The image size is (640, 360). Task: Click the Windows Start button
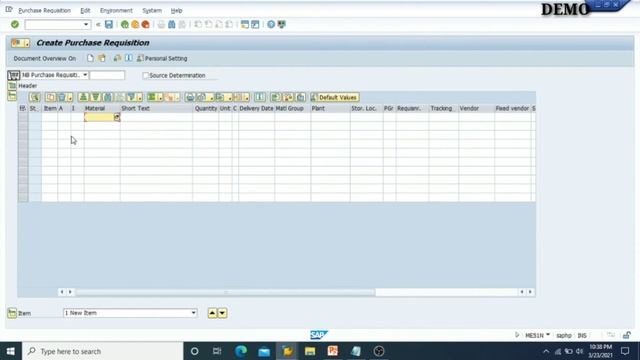(x=11, y=351)
